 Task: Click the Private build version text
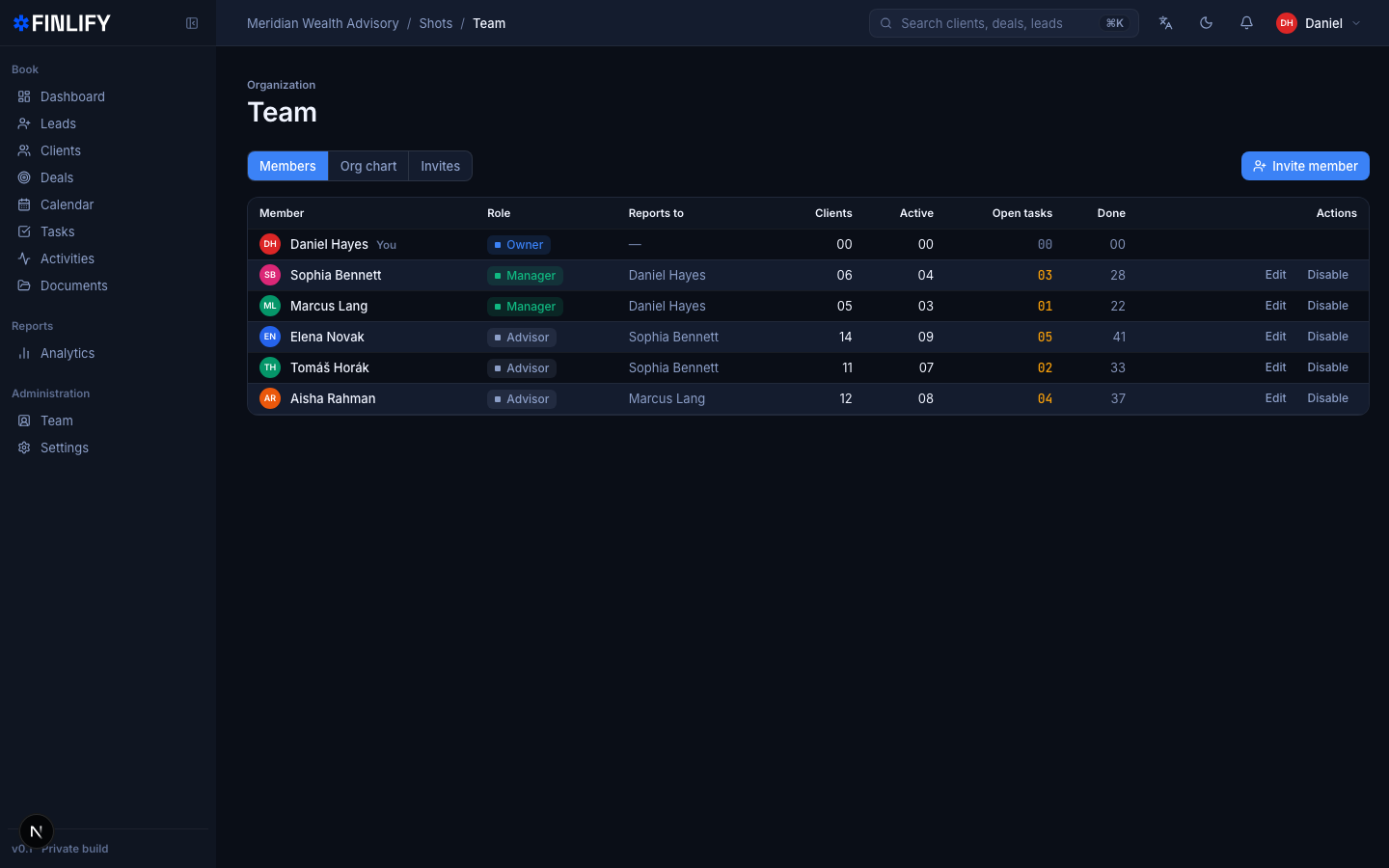point(75,849)
